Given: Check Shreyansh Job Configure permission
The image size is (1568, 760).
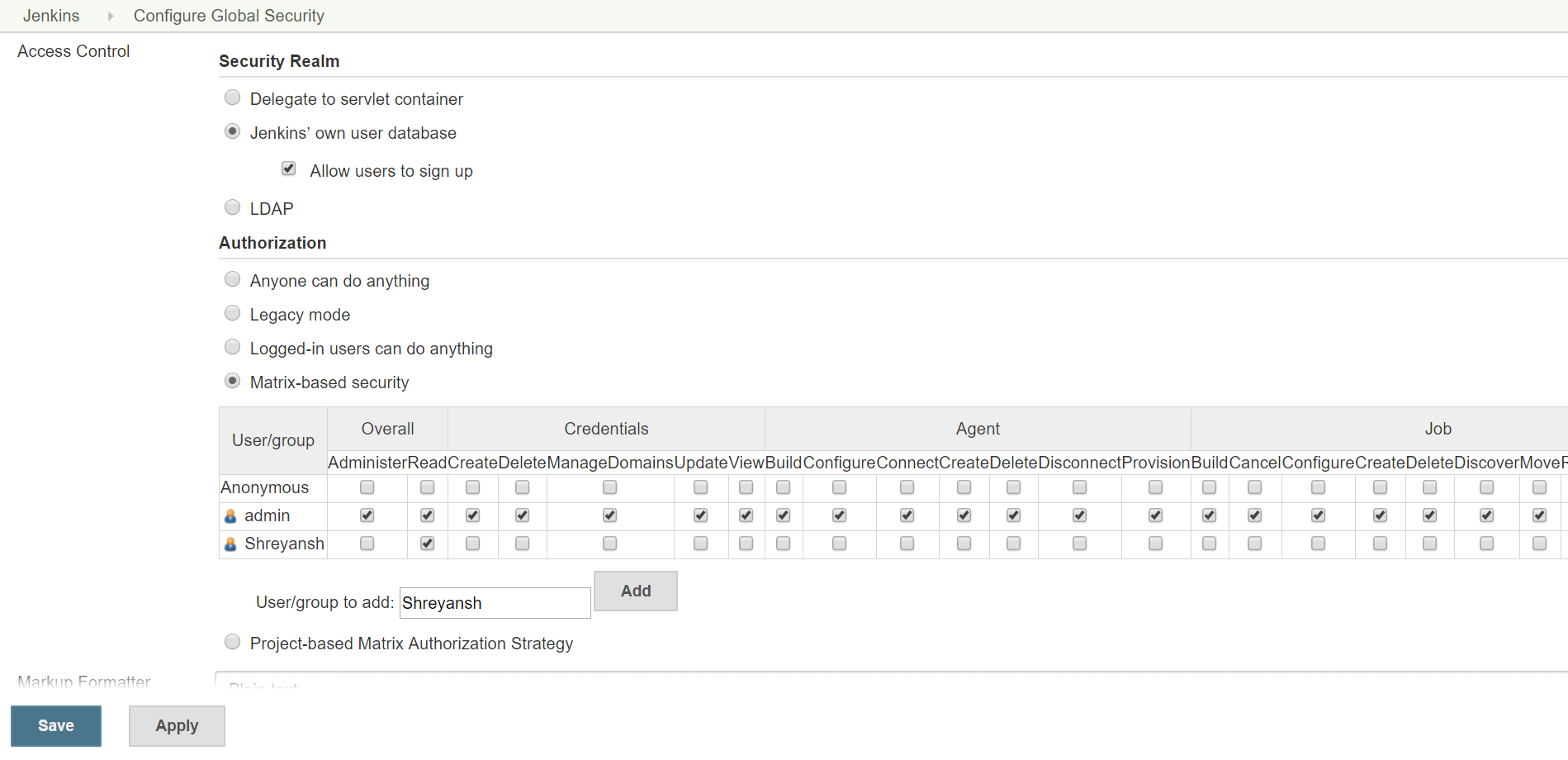Looking at the screenshot, I should point(1319,544).
